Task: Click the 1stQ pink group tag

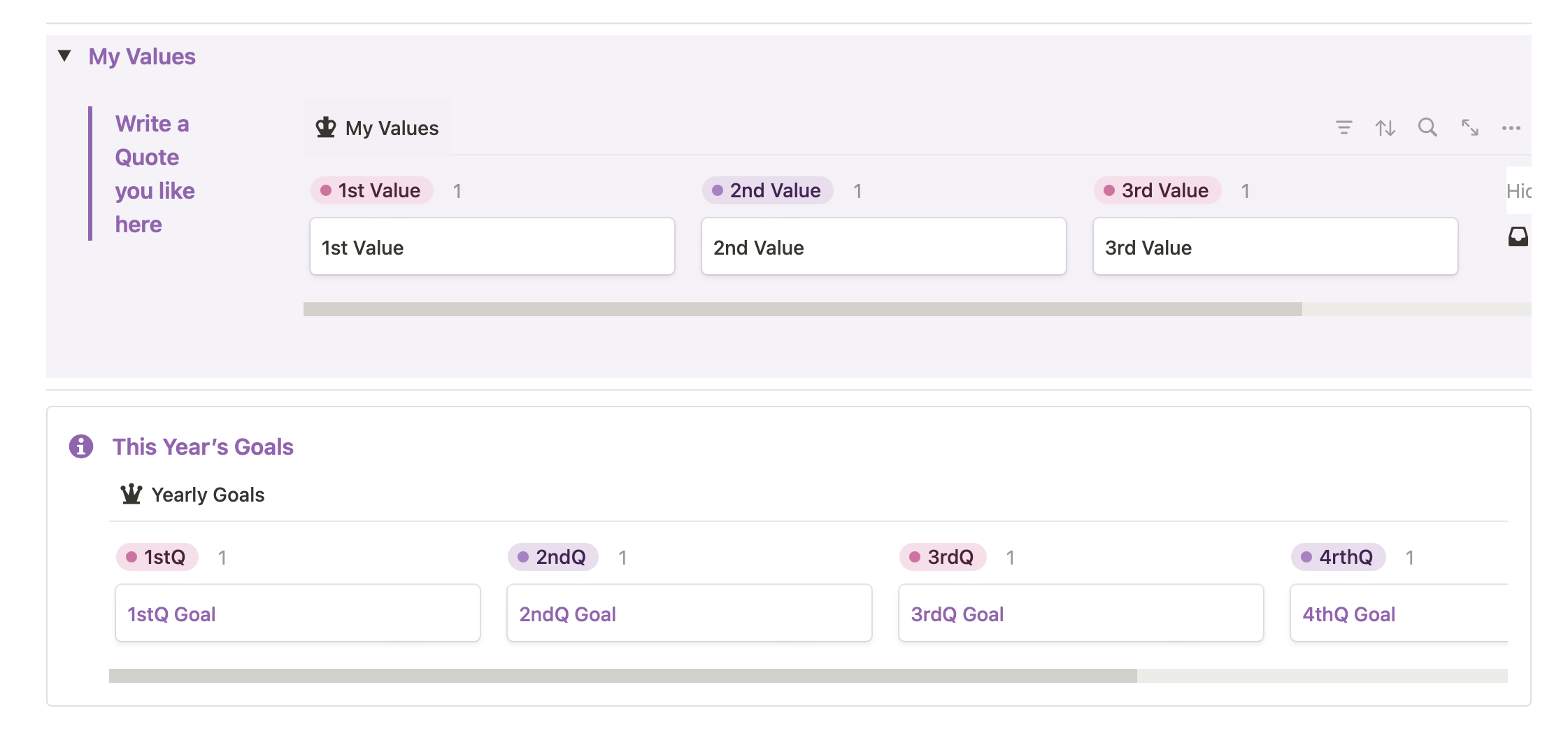Action: 157,557
